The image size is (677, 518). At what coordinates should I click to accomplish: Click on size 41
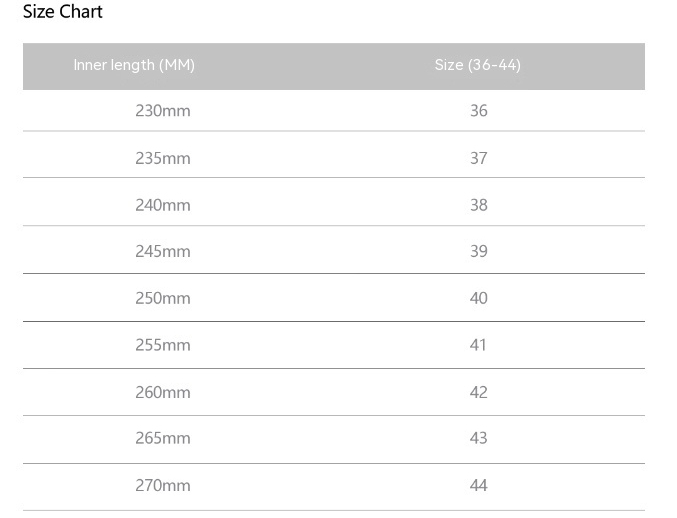pos(479,345)
